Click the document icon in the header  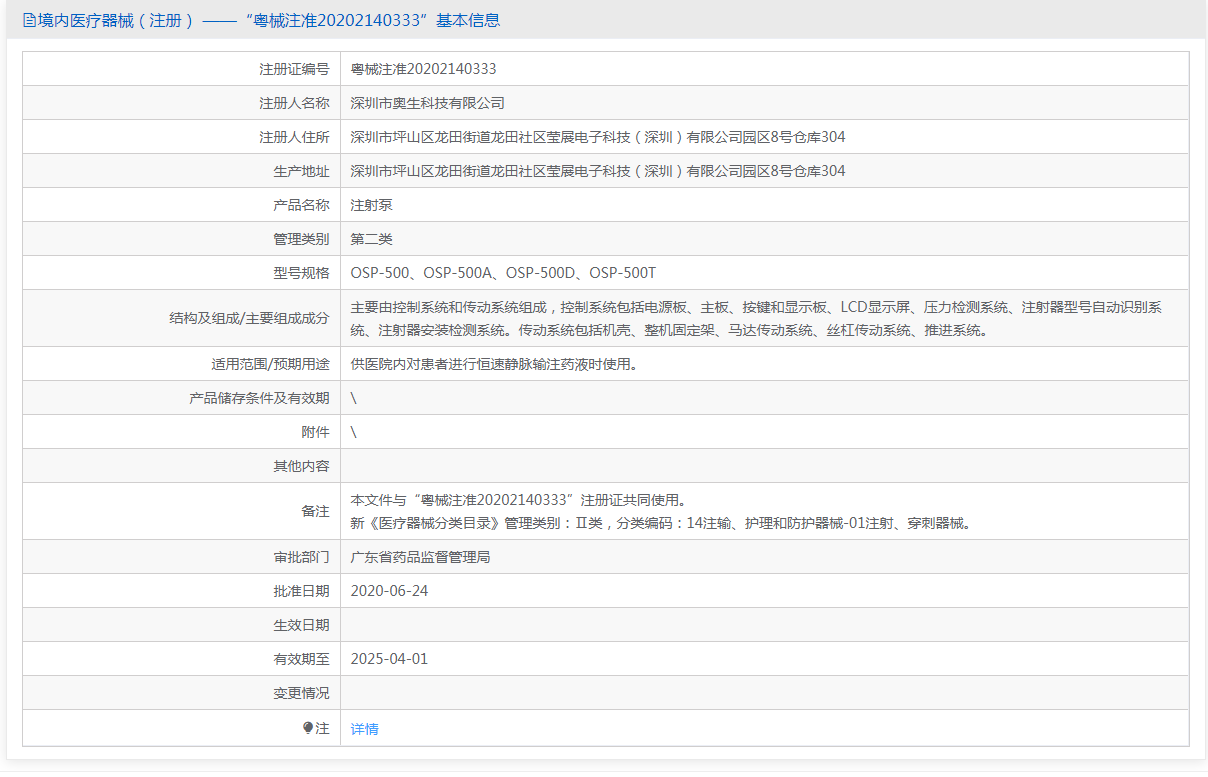29,20
